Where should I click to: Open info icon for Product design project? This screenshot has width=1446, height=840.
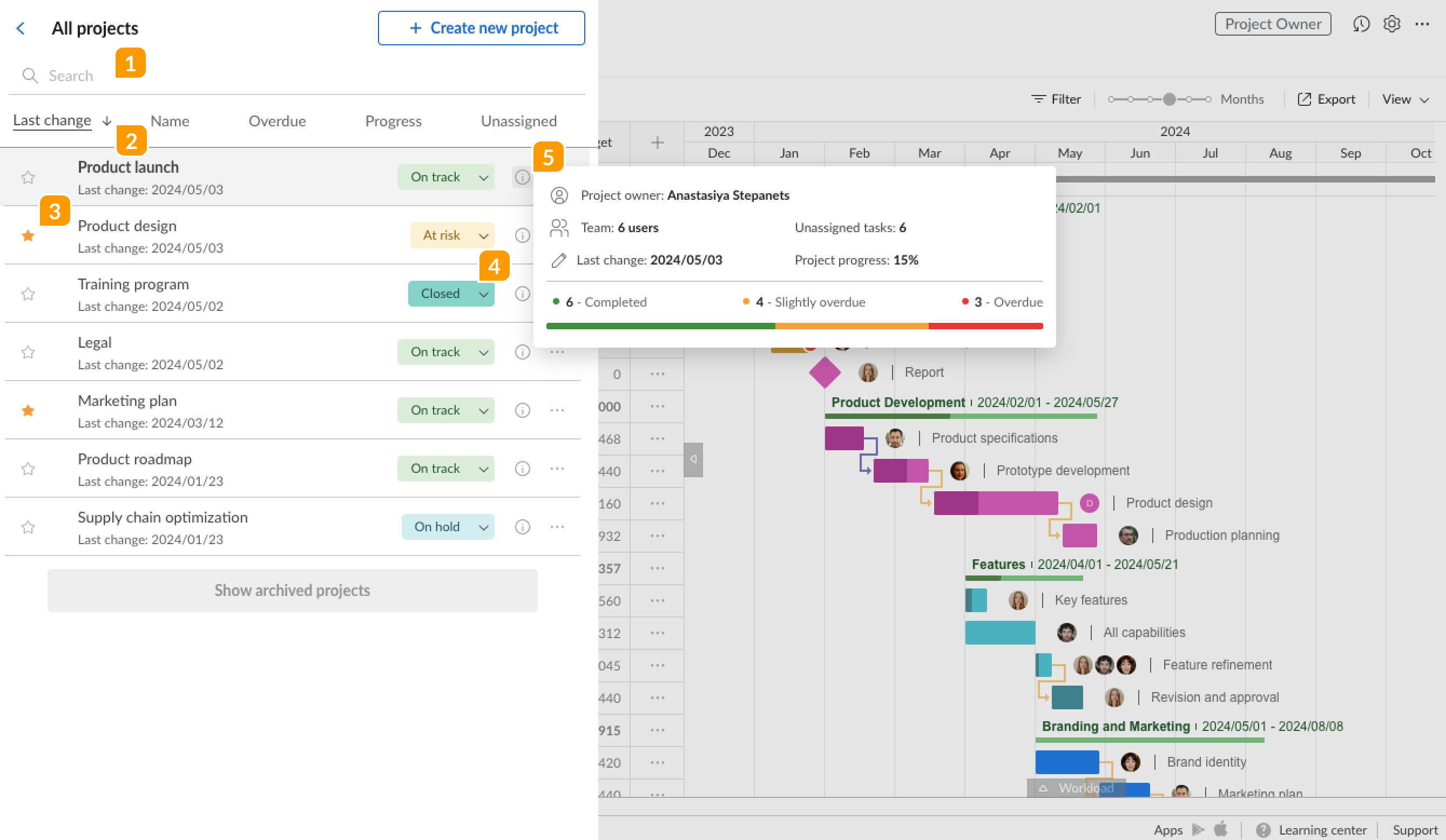[x=522, y=235]
